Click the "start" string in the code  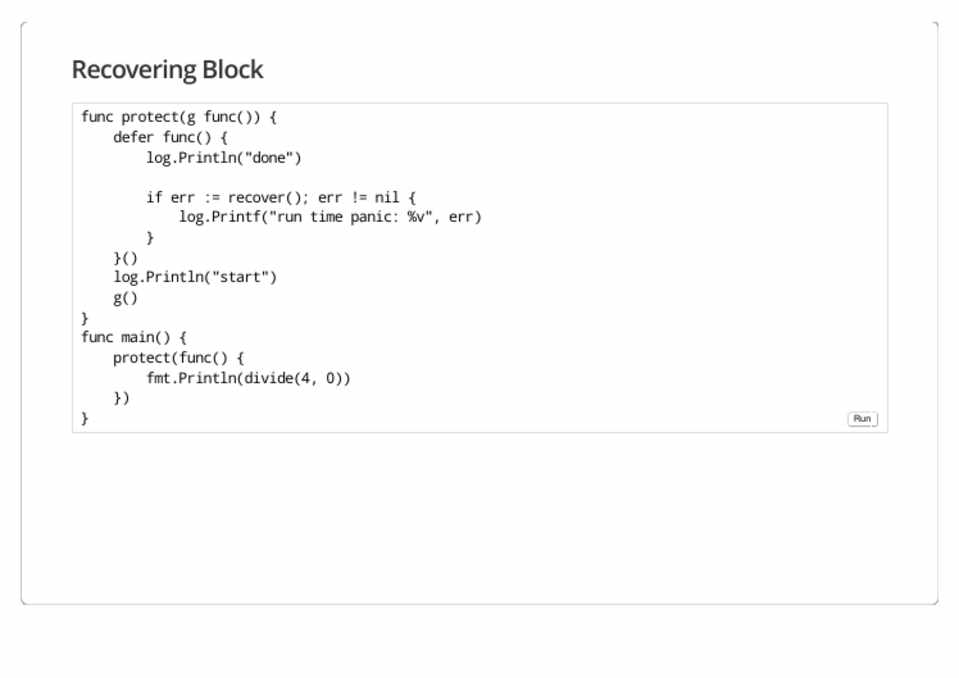click(248, 277)
